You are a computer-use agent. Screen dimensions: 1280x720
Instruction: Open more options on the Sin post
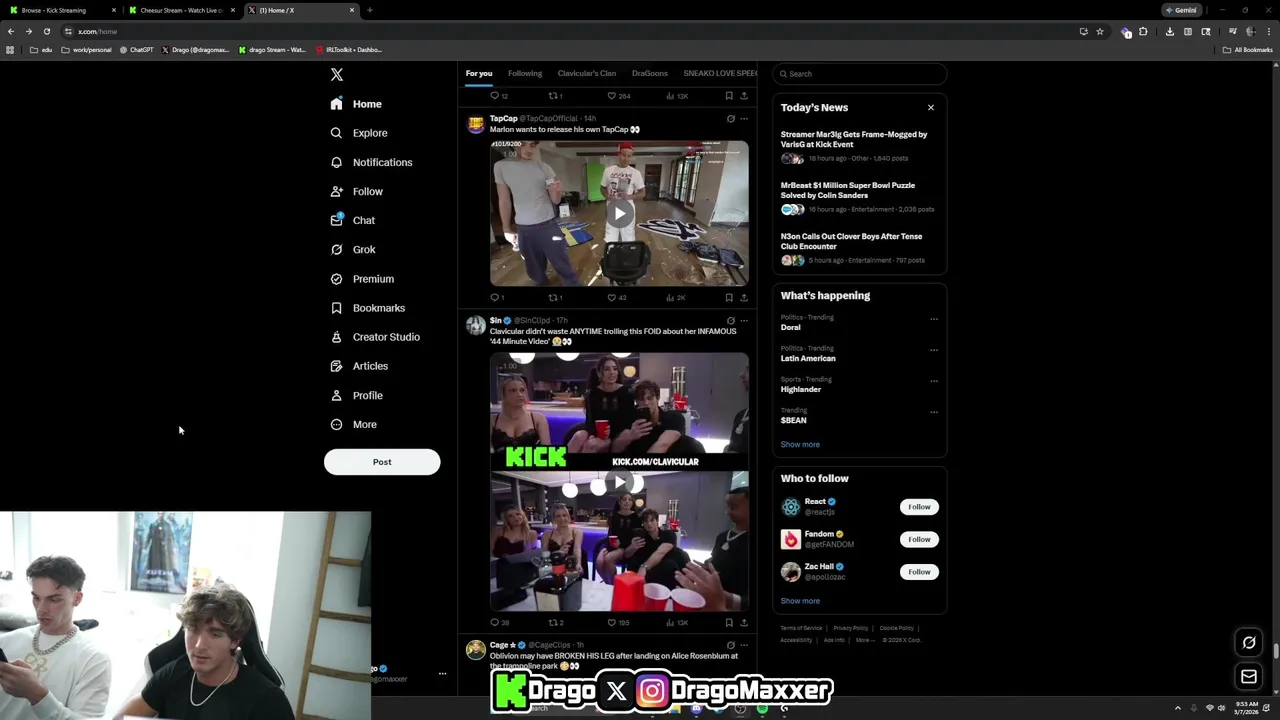pos(744,321)
